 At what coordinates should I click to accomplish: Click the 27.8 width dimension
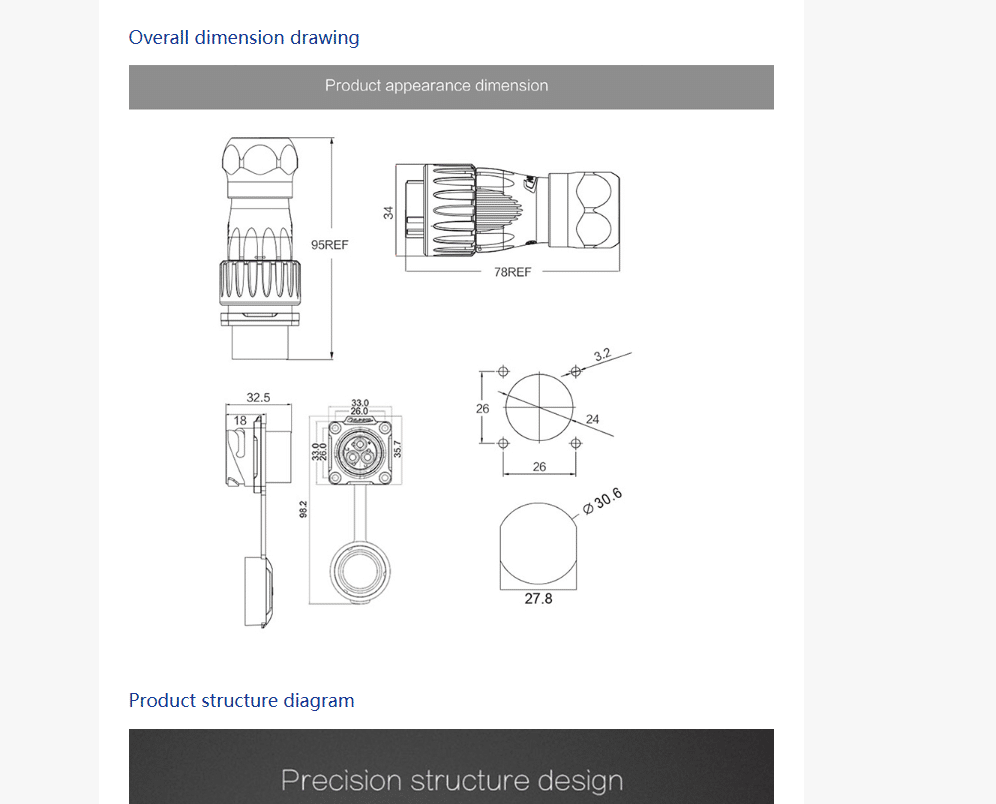pyautogui.click(x=538, y=599)
